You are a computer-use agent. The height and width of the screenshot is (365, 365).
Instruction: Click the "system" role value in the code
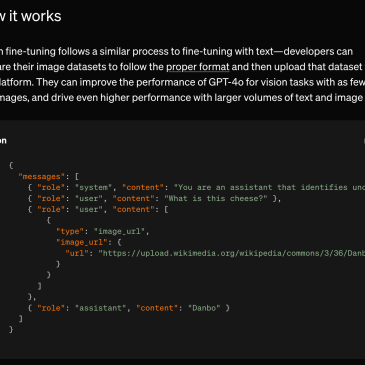click(x=93, y=187)
